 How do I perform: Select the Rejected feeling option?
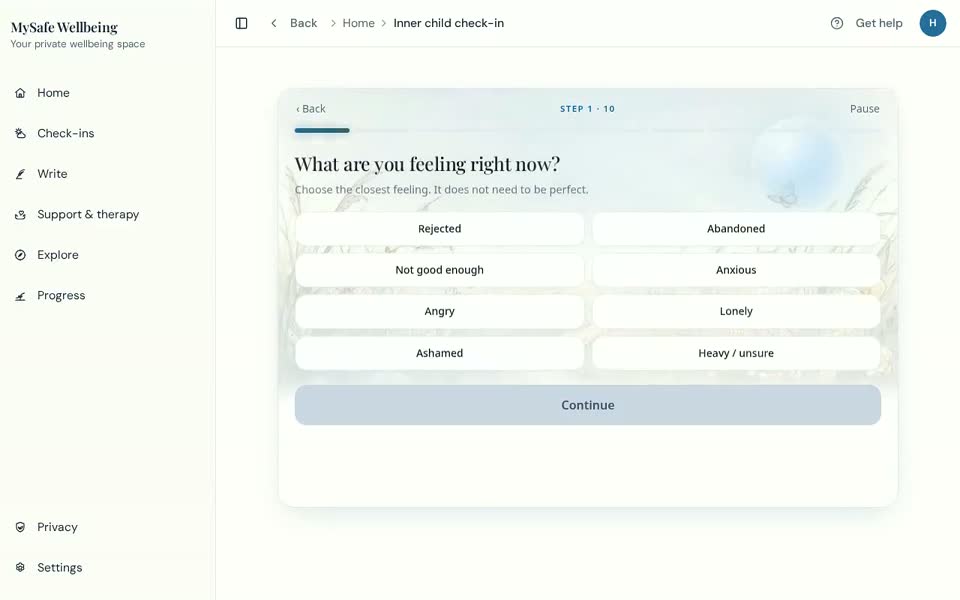point(440,229)
